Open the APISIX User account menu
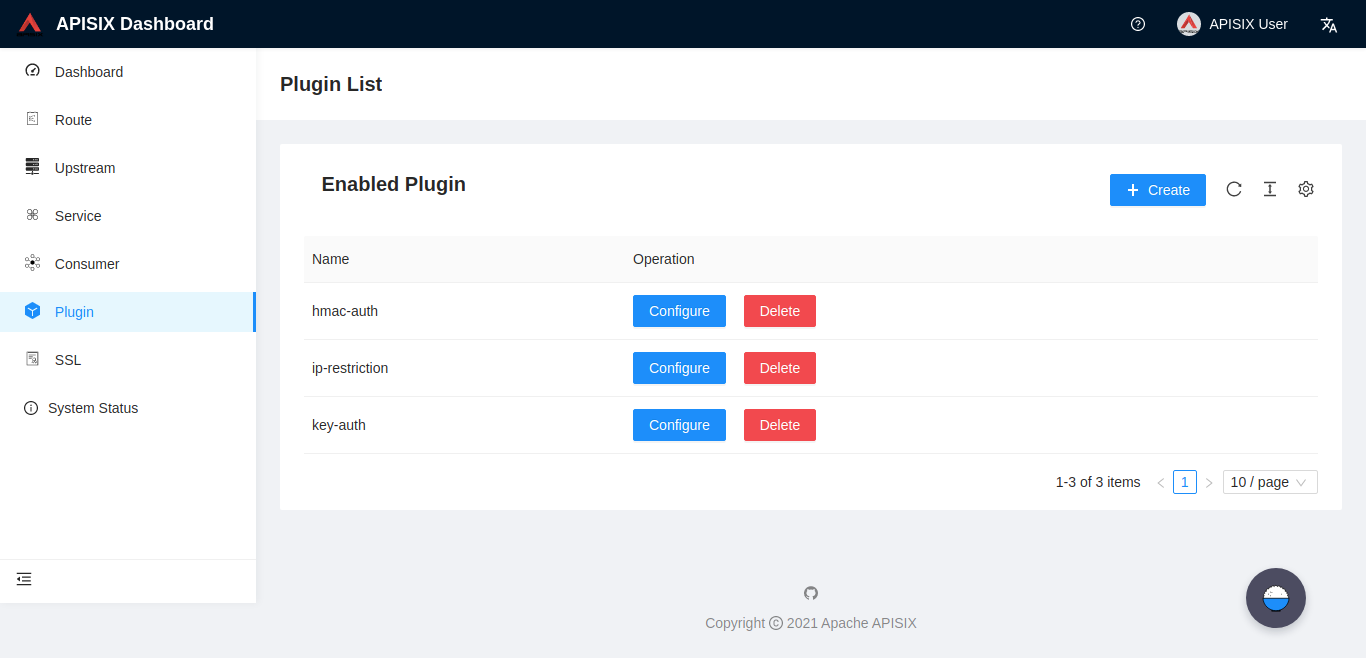1366x658 pixels. 1232,23
